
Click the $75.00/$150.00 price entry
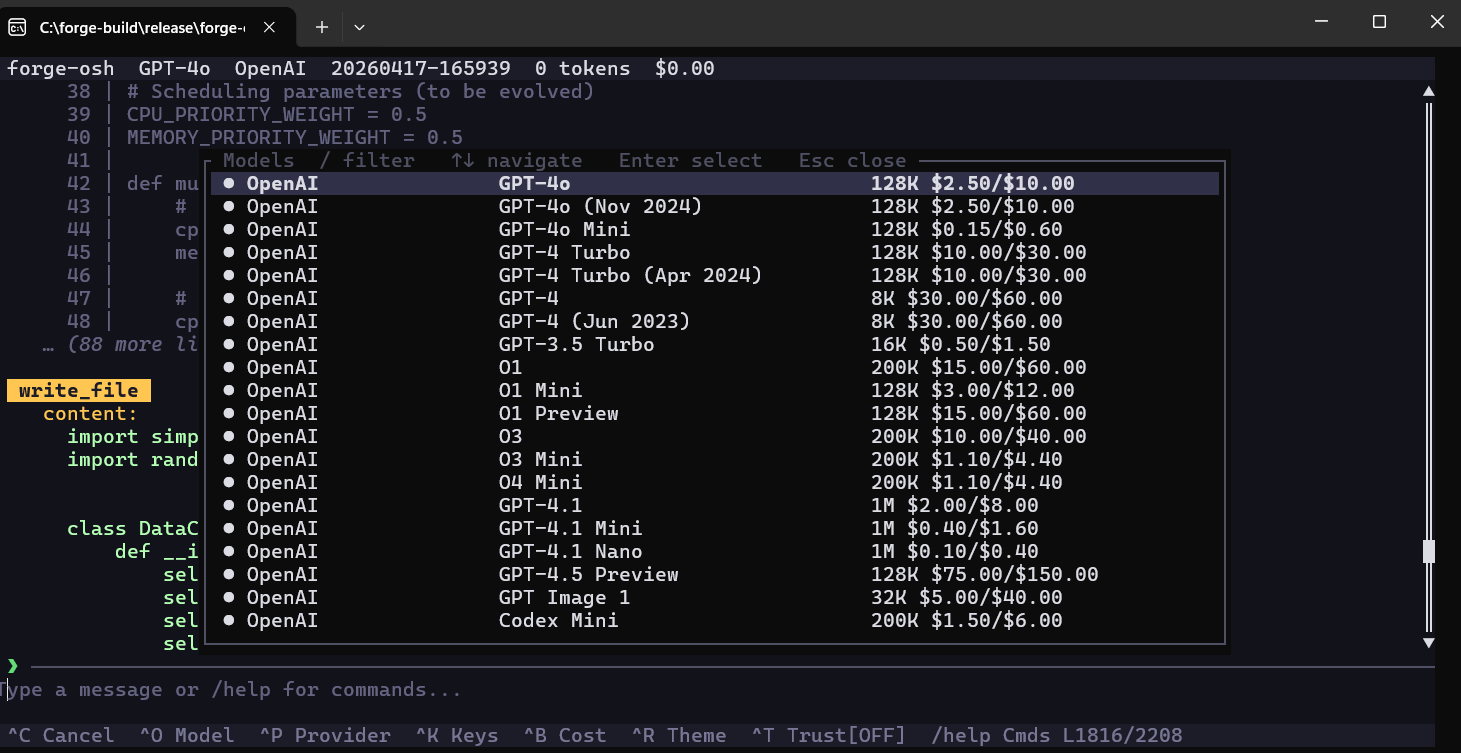[x=1015, y=575]
